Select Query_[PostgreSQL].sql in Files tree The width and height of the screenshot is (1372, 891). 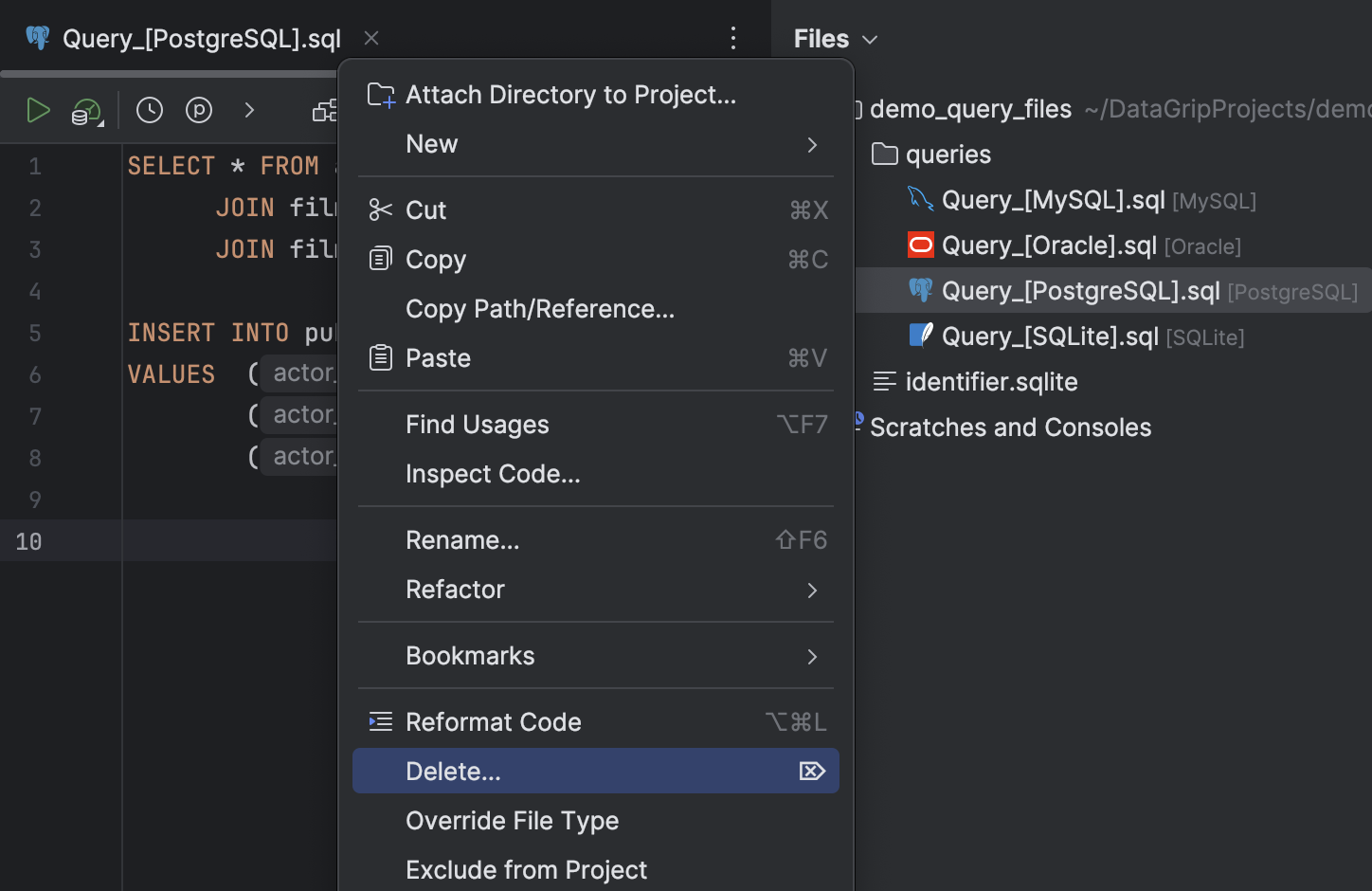[x=1113, y=291]
